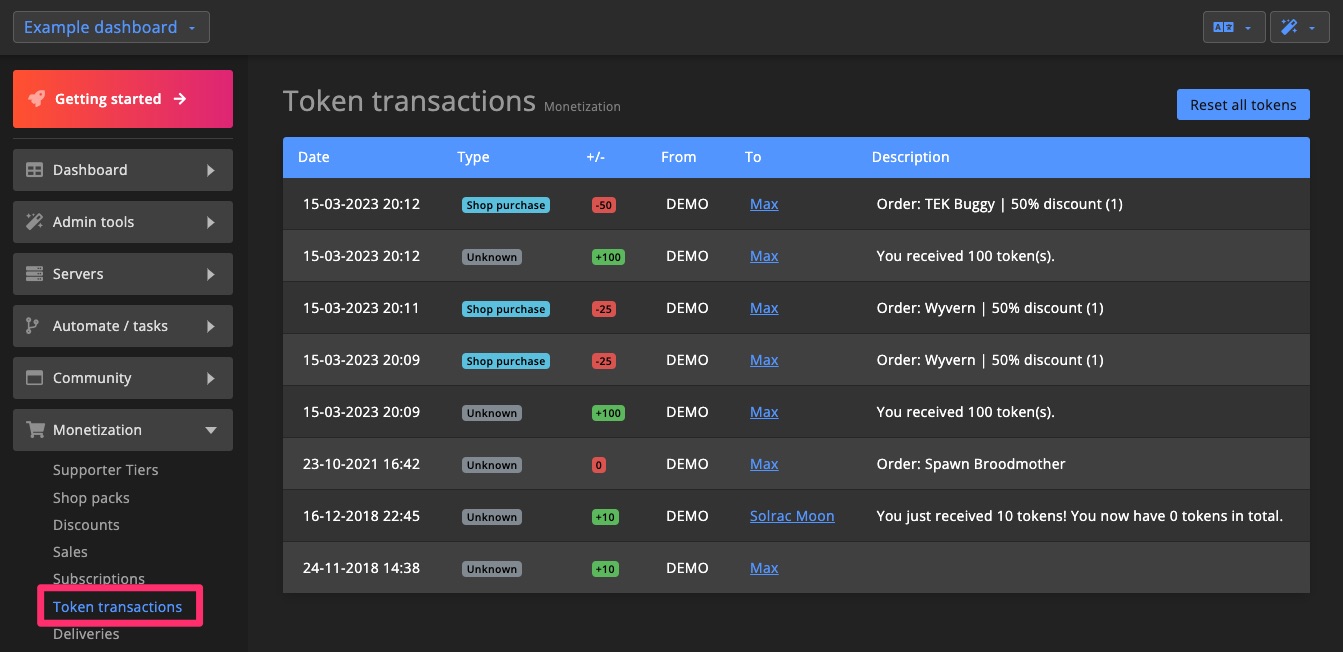
Task: Click the Shop purchase badge on the TEK Buggy row
Action: tap(506, 204)
